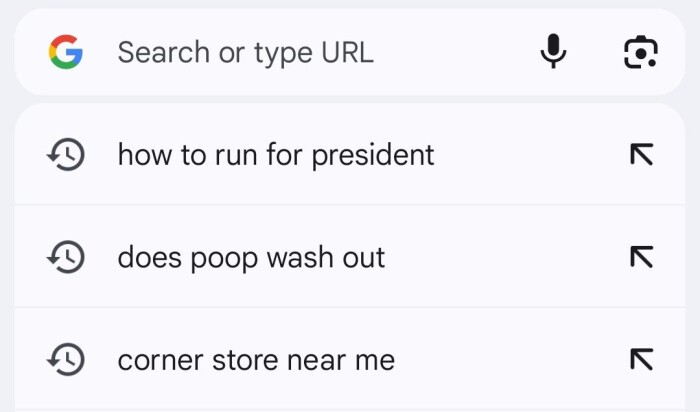
Task: Insert "how to run for president" via arrow icon
Action: coord(640,155)
